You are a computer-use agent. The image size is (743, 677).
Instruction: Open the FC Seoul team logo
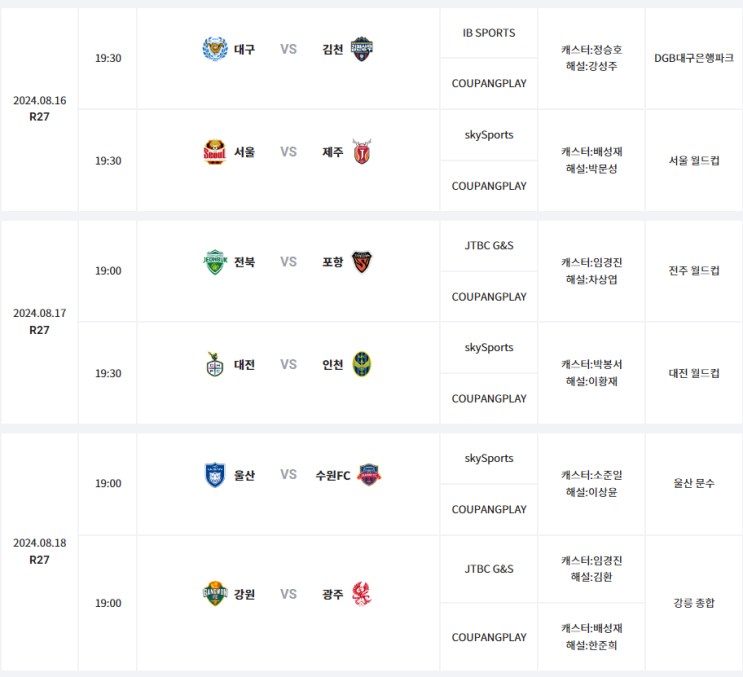[x=215, y=152]
